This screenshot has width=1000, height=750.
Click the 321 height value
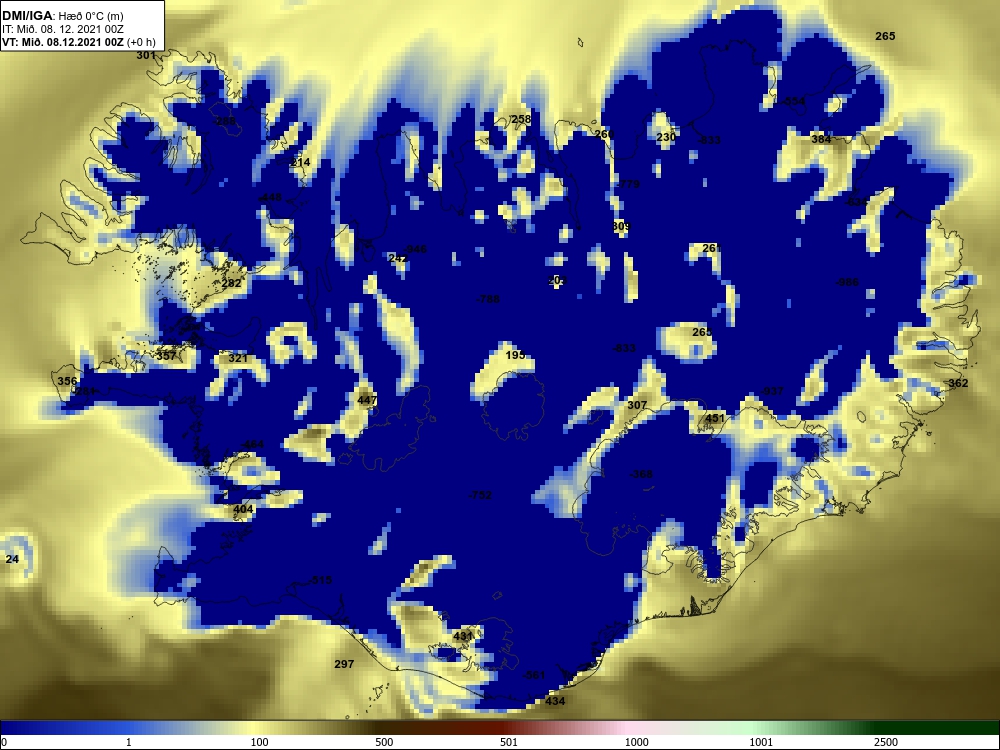237,358
